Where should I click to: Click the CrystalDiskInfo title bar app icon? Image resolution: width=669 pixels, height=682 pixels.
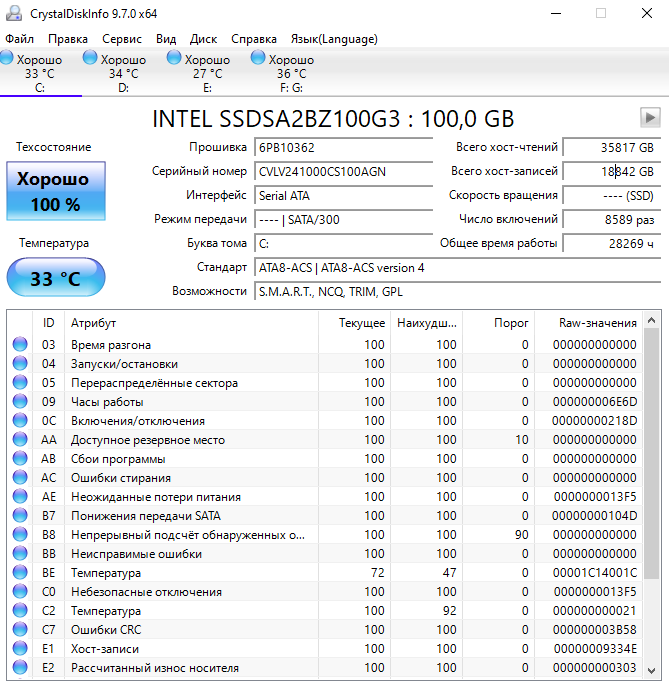point(13,13)
